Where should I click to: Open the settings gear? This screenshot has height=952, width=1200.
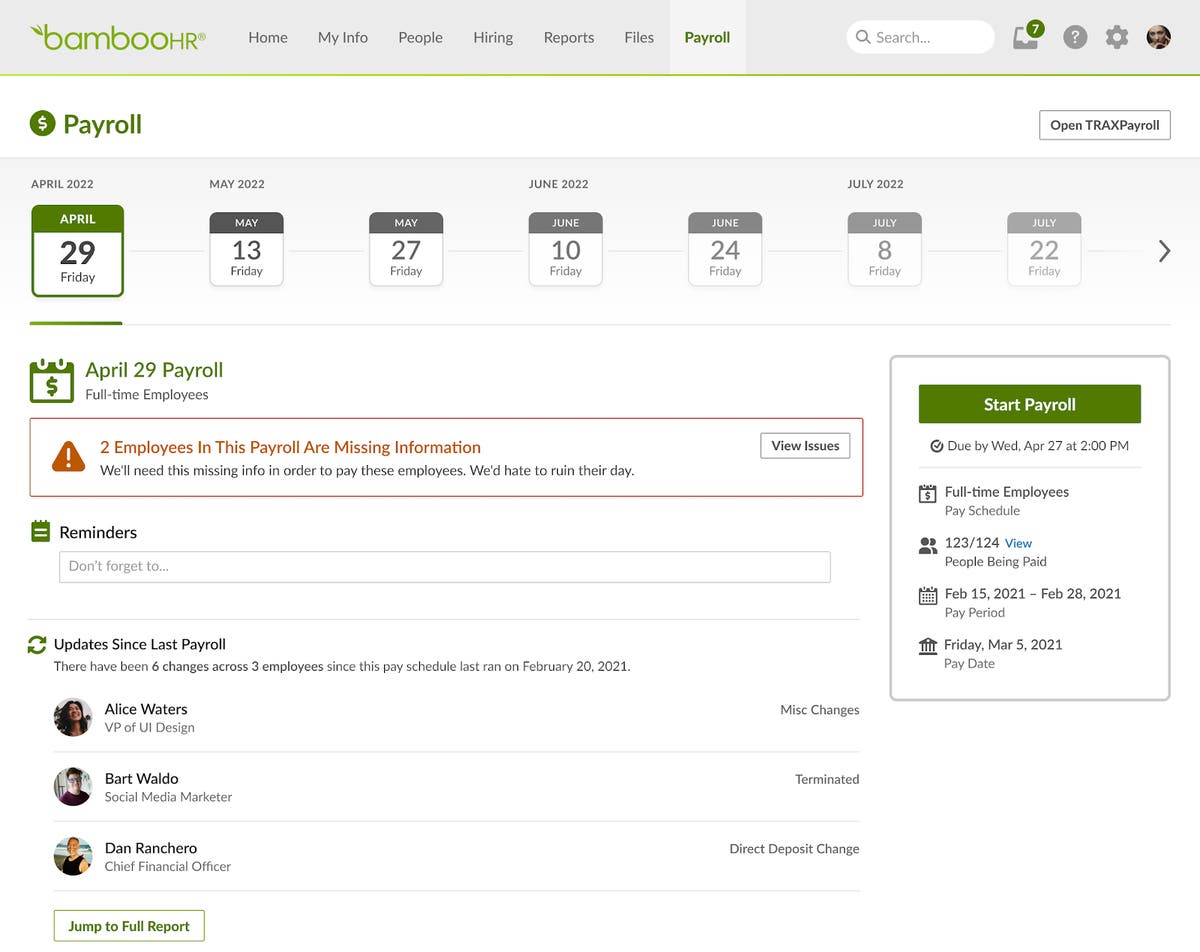pyautogui.click(x=1117, y=37)
